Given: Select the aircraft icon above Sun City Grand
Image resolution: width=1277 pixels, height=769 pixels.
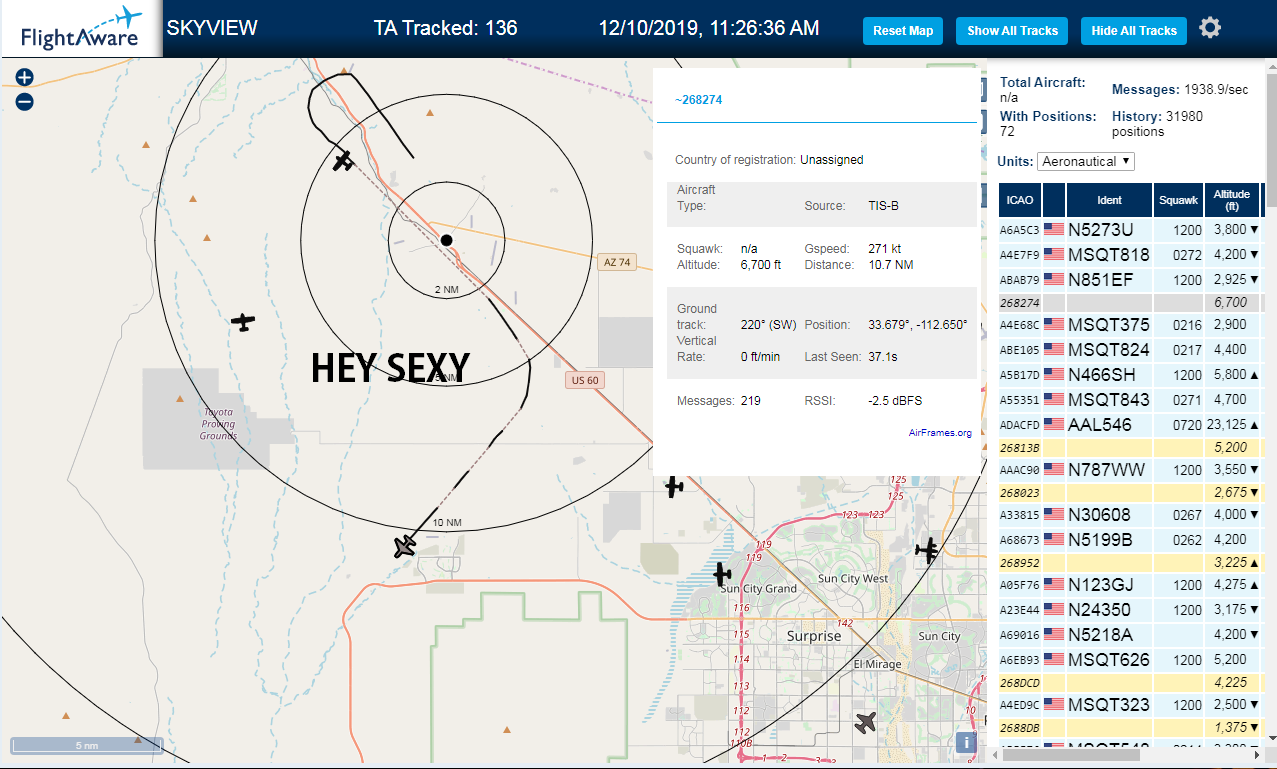Looking at the screenshot, I should point(721,574).
